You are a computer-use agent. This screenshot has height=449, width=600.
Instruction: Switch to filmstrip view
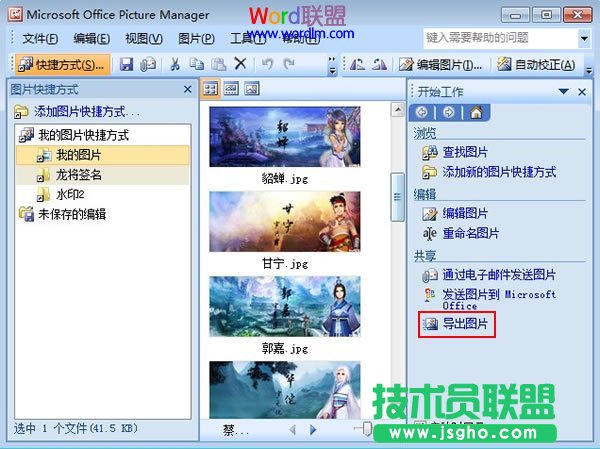point(231,89)
